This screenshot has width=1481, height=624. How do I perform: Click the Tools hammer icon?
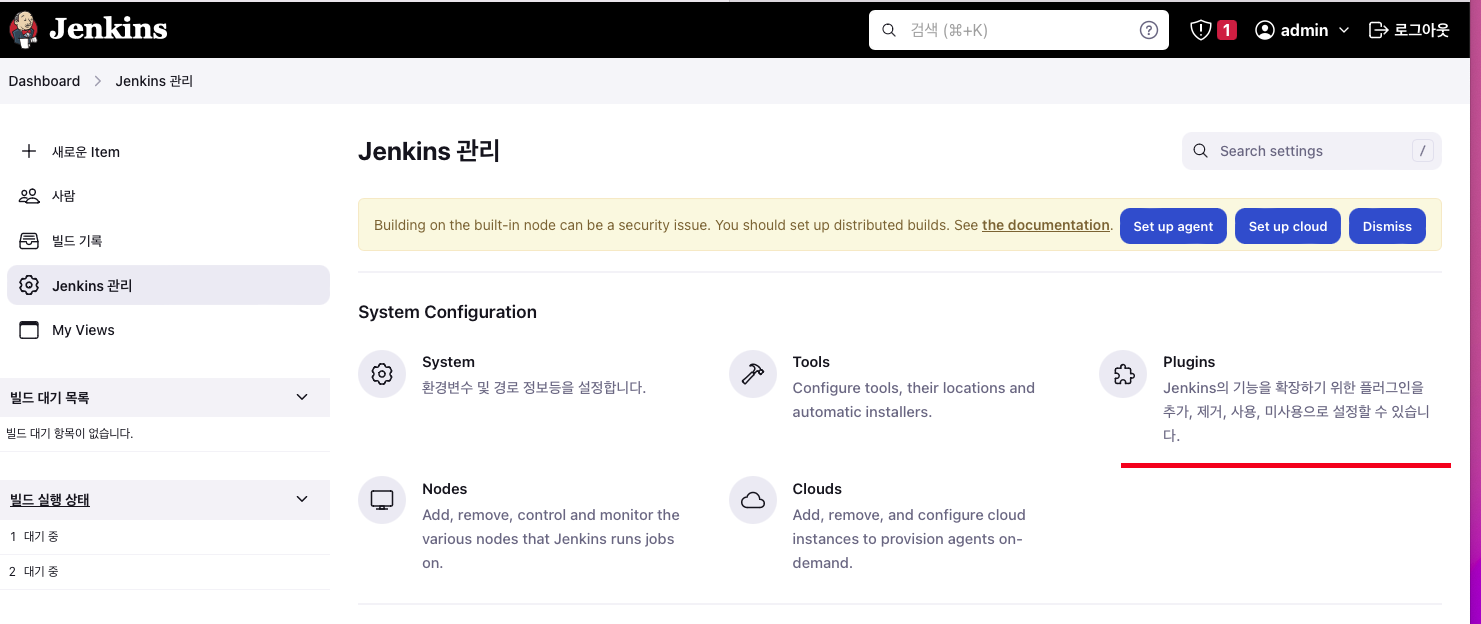click(x=753, y=375)
